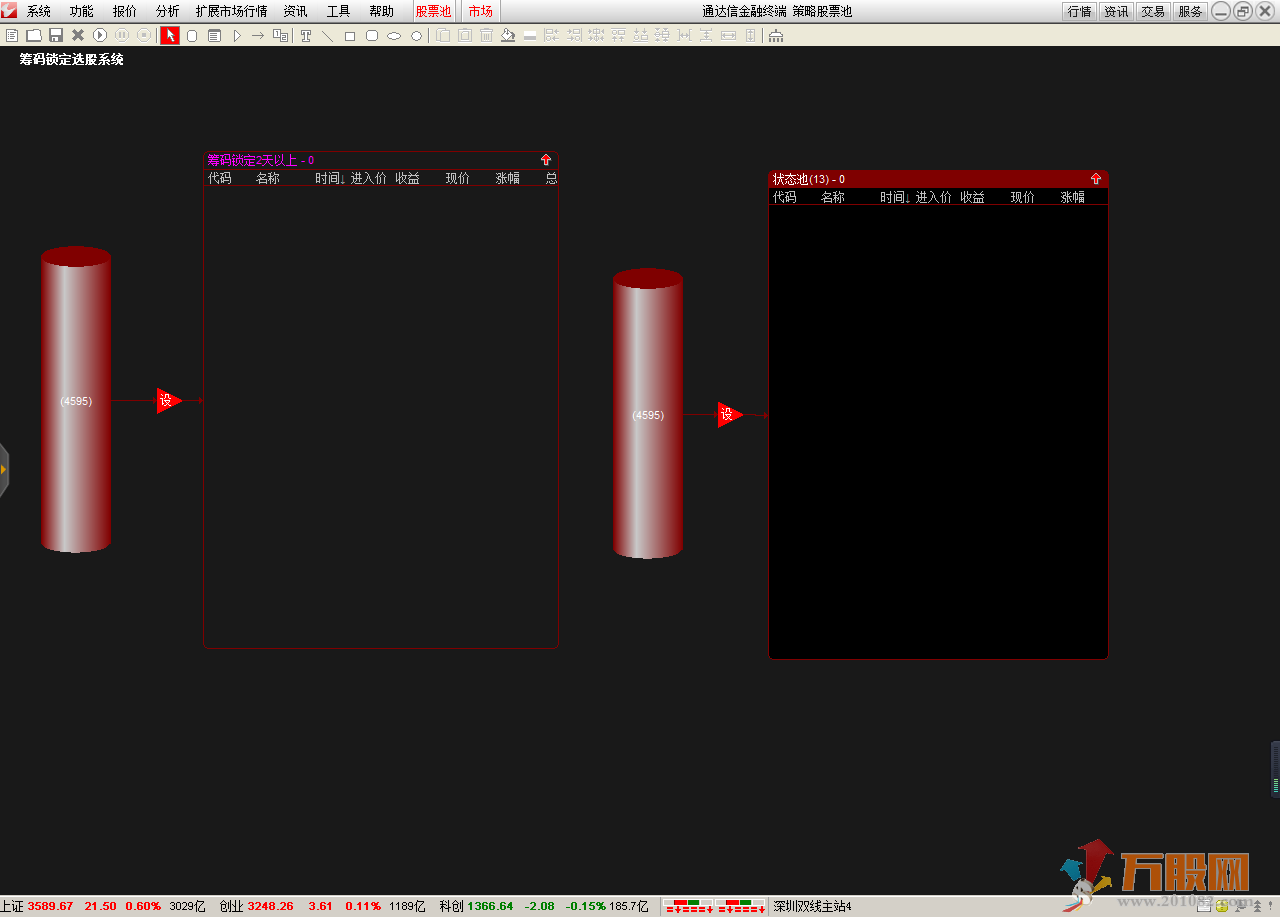Click the 行情 button at top right
Viewport: 1280px width, 918px height.
(x=1079, y=11)
